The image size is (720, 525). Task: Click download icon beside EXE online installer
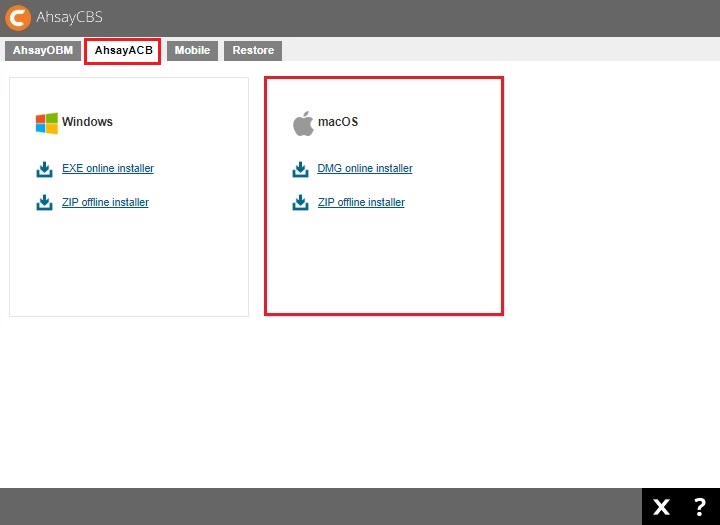[x=44, y=169]
